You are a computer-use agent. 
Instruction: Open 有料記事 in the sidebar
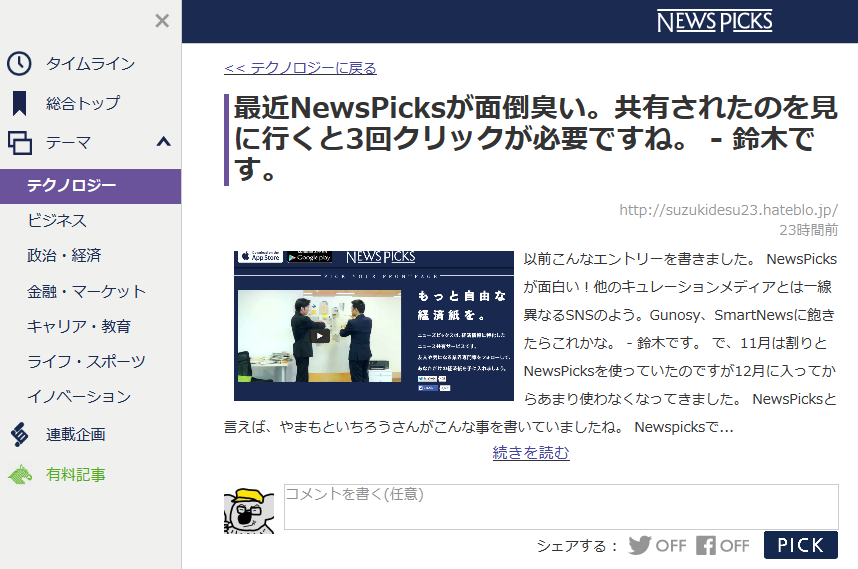(x=76, y=474)
